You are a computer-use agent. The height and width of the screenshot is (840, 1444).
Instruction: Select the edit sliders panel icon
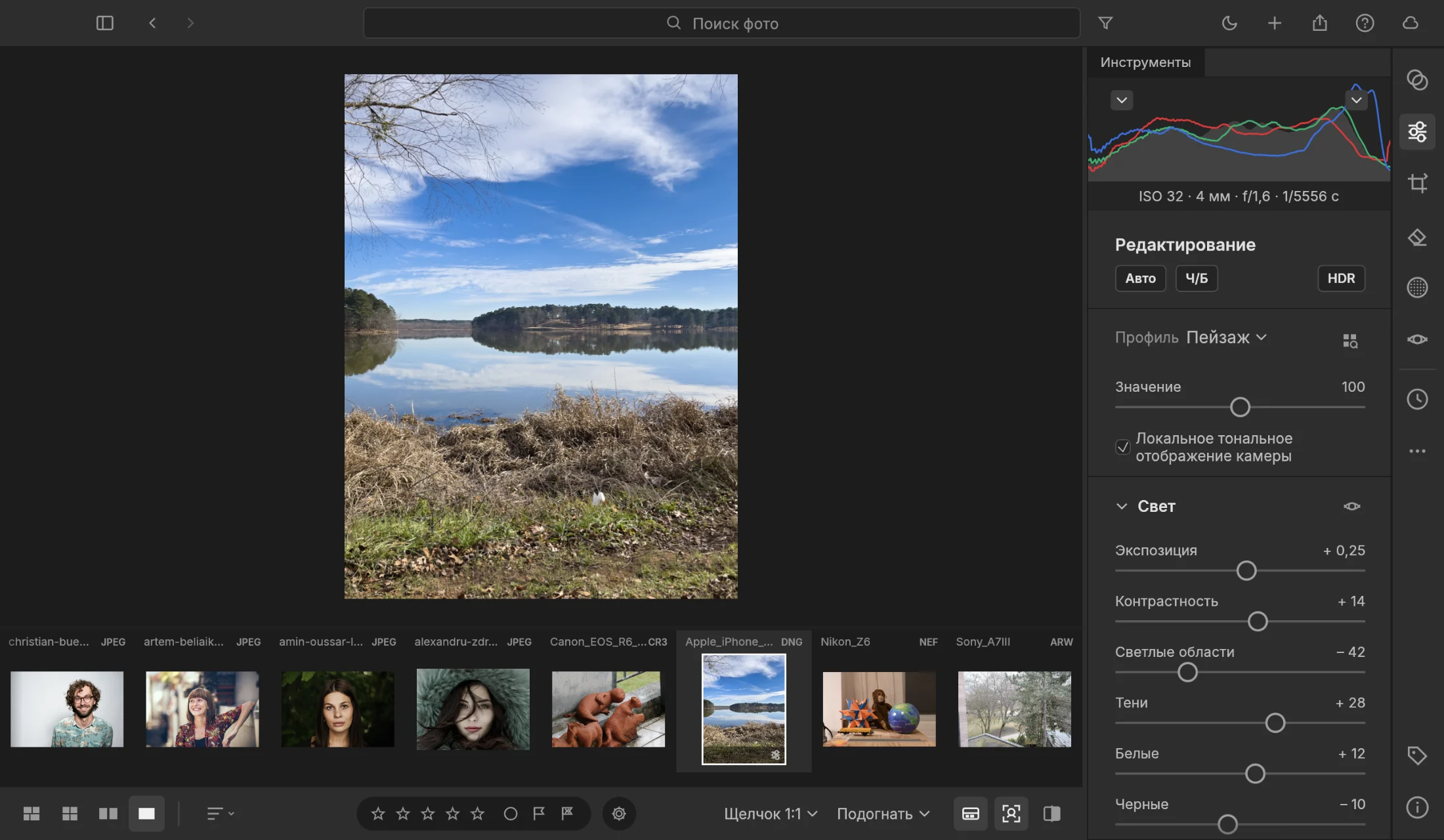click(x=1417, y=131)
